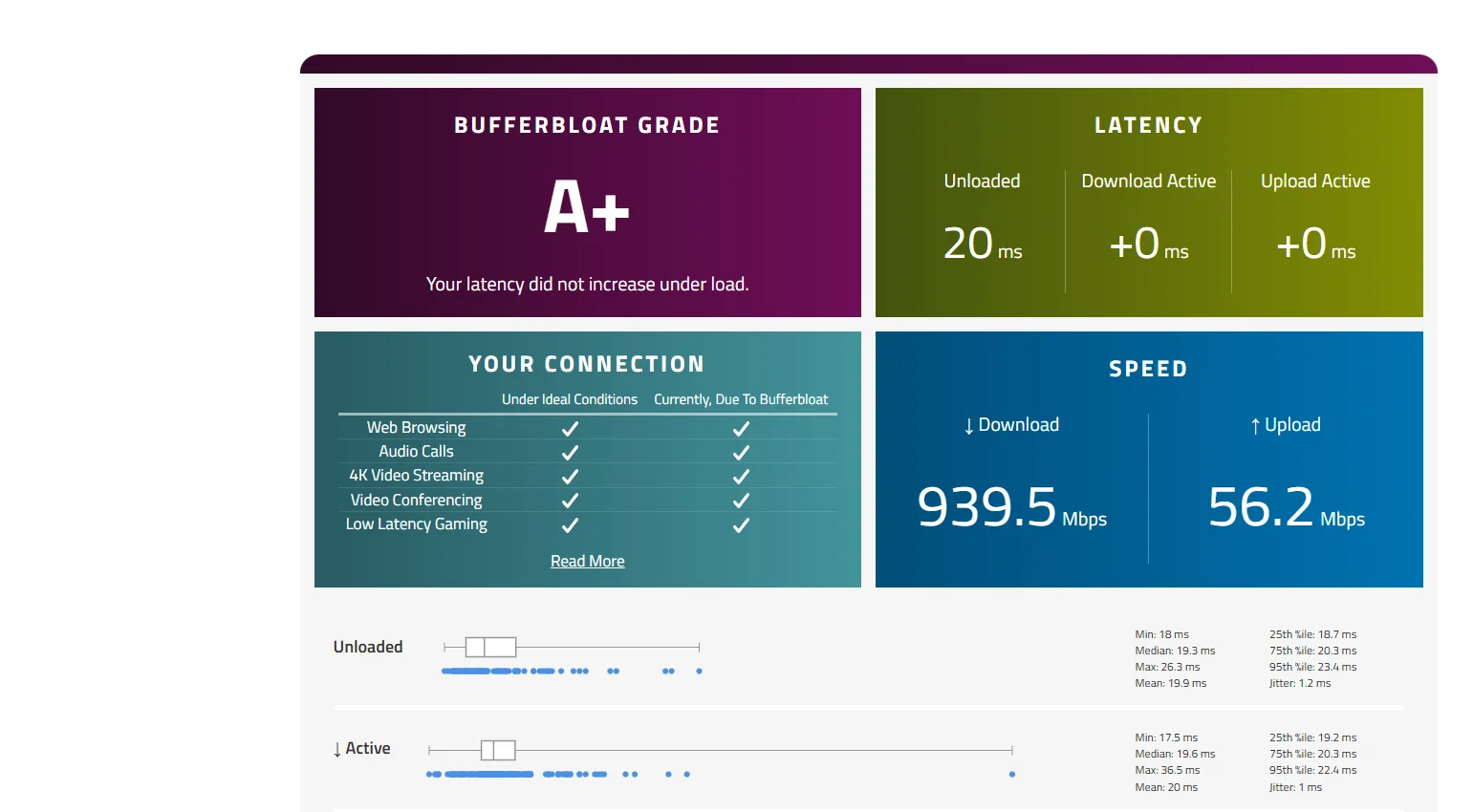Click 'Jitter: 1.2 ms' in Unloaded stats
This screenshot has height=812, width=1473.
1300,683
